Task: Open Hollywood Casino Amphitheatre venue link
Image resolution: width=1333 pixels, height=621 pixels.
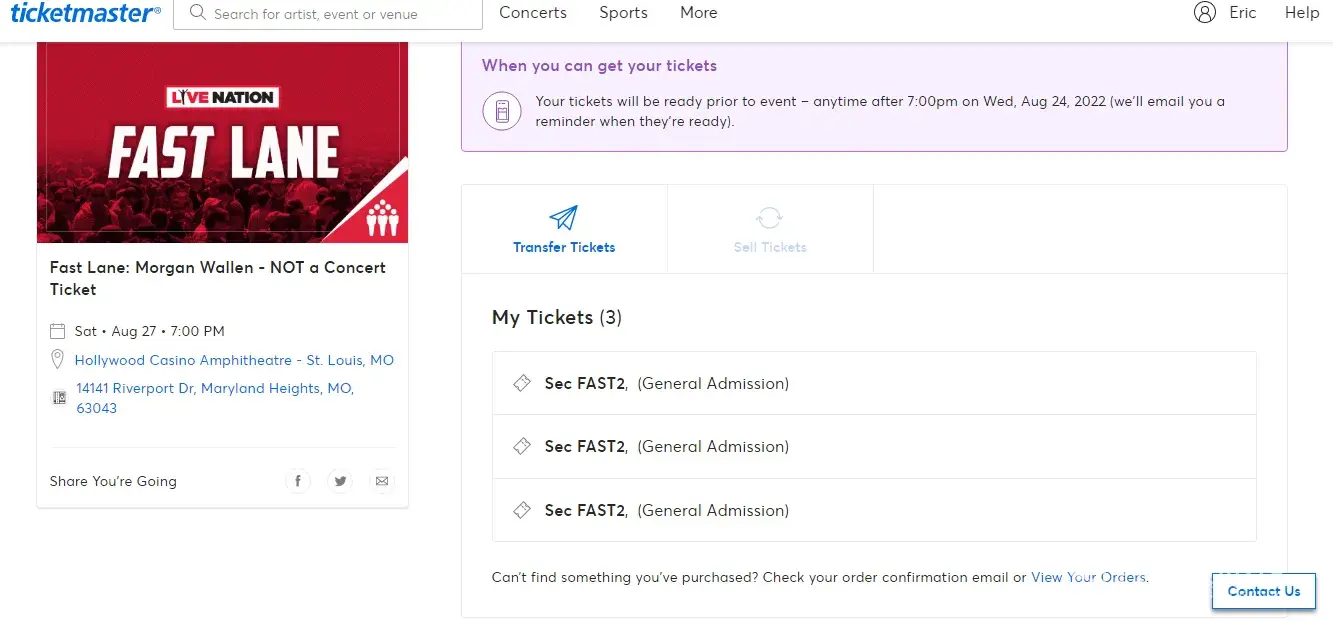Action: (x=234, y=360)
